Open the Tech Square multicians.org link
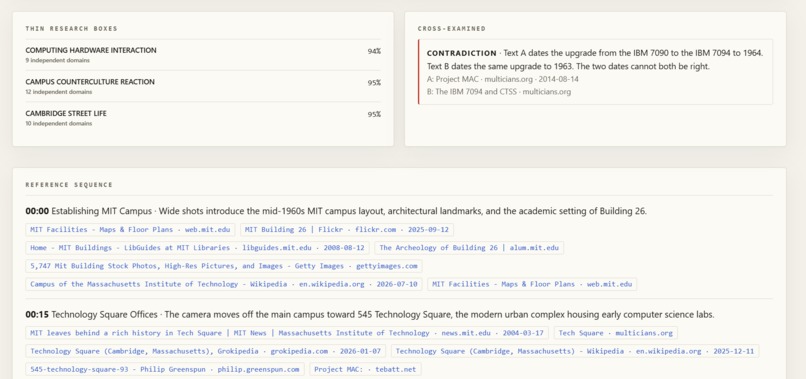 (x=616, y=333)
